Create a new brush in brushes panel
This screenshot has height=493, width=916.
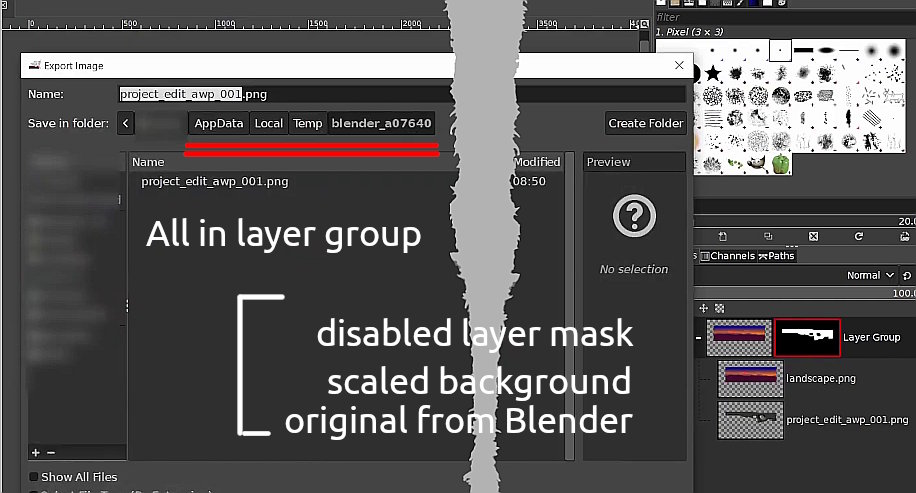coord(723,237)
